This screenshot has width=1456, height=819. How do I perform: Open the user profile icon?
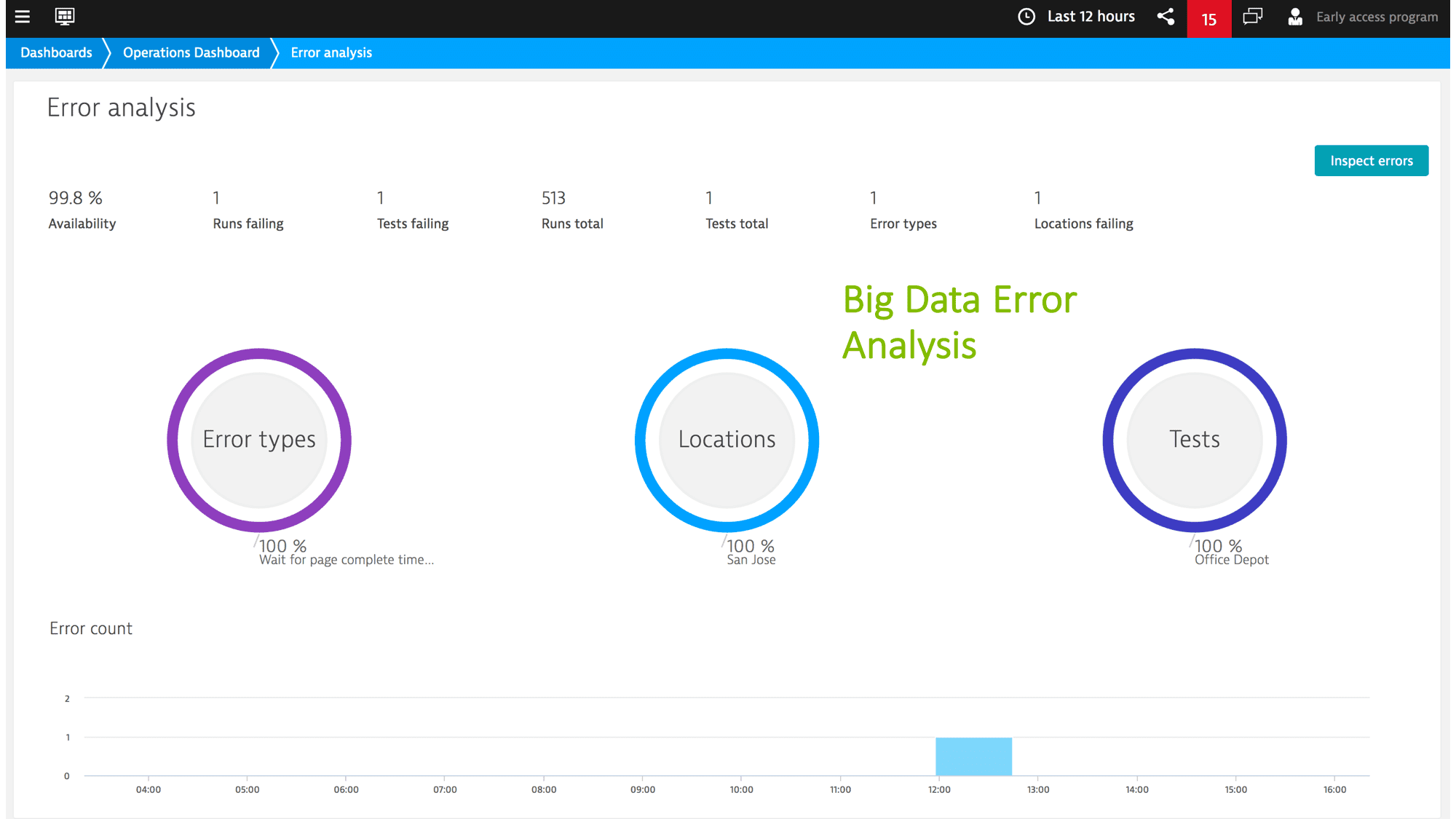(x=1295, y=17)
